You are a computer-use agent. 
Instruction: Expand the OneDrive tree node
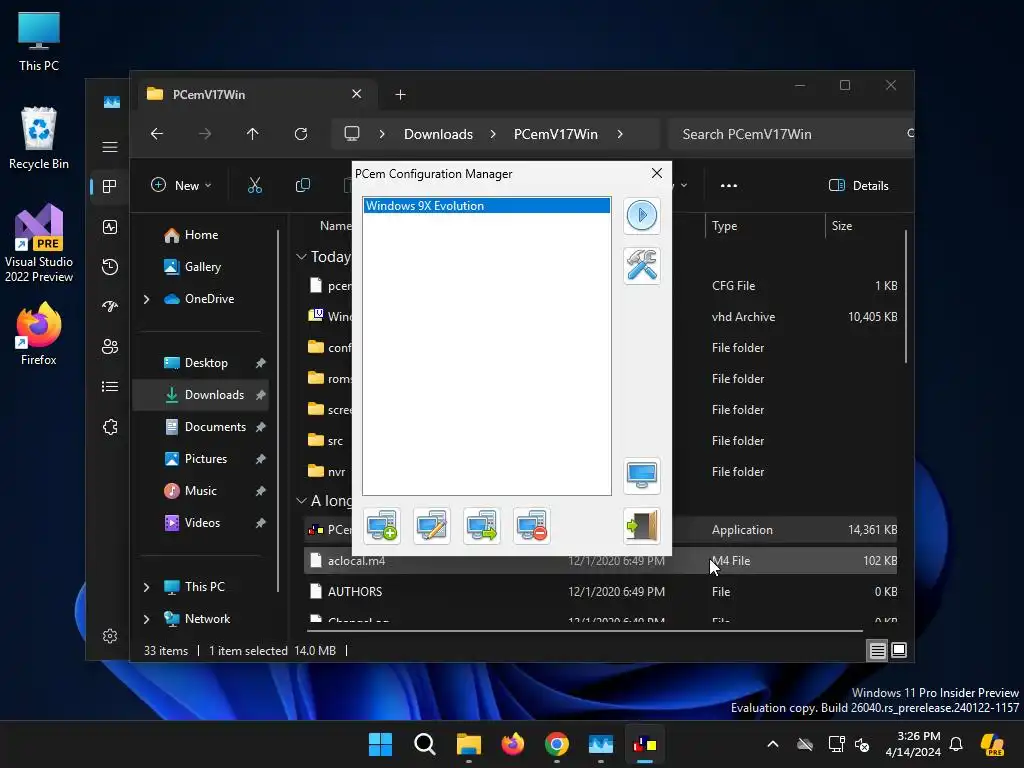(146, 299)
